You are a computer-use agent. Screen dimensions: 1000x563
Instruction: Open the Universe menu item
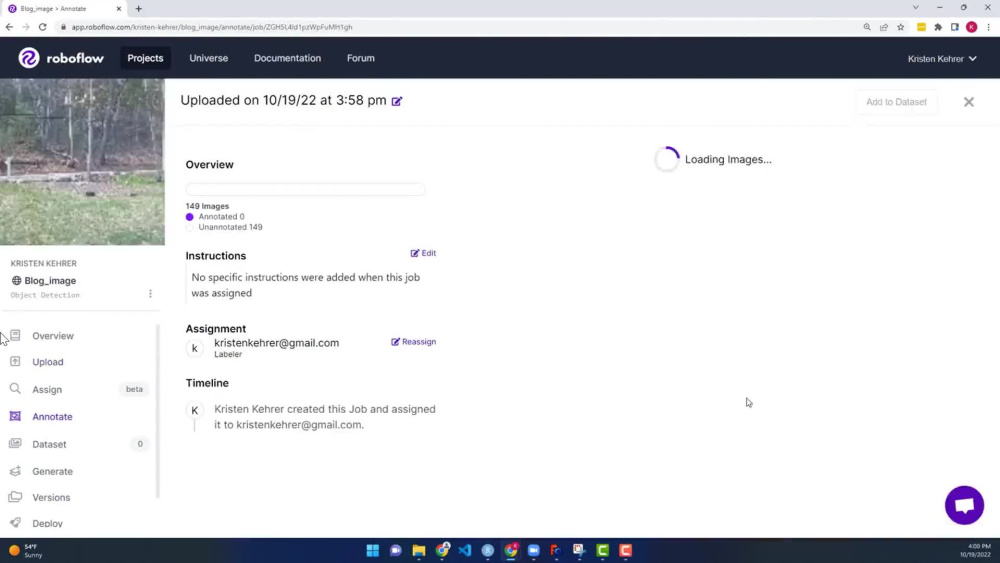pyautogui.click(x=209, y=58)
